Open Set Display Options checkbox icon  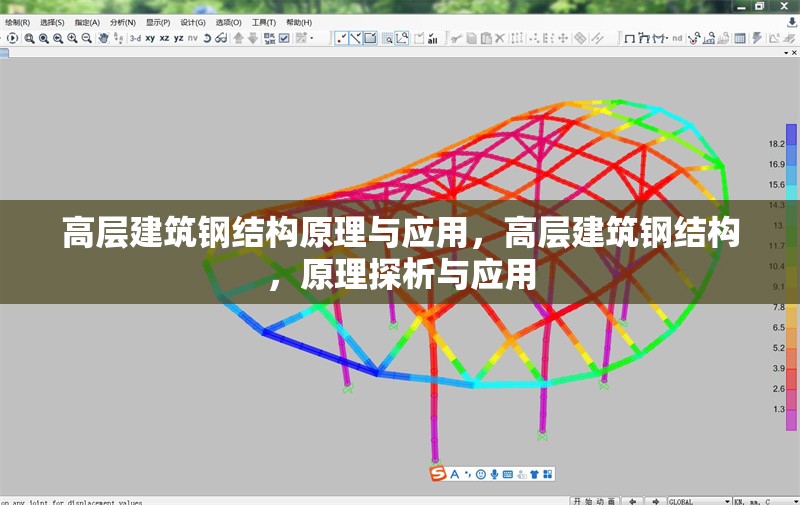pyautogui.click(x=284, y=38)
